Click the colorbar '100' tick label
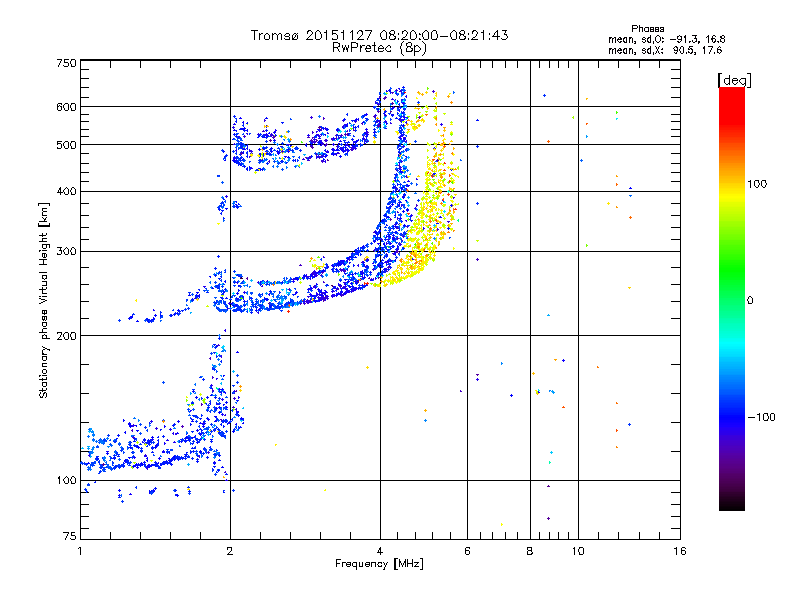 click(757, 184)
